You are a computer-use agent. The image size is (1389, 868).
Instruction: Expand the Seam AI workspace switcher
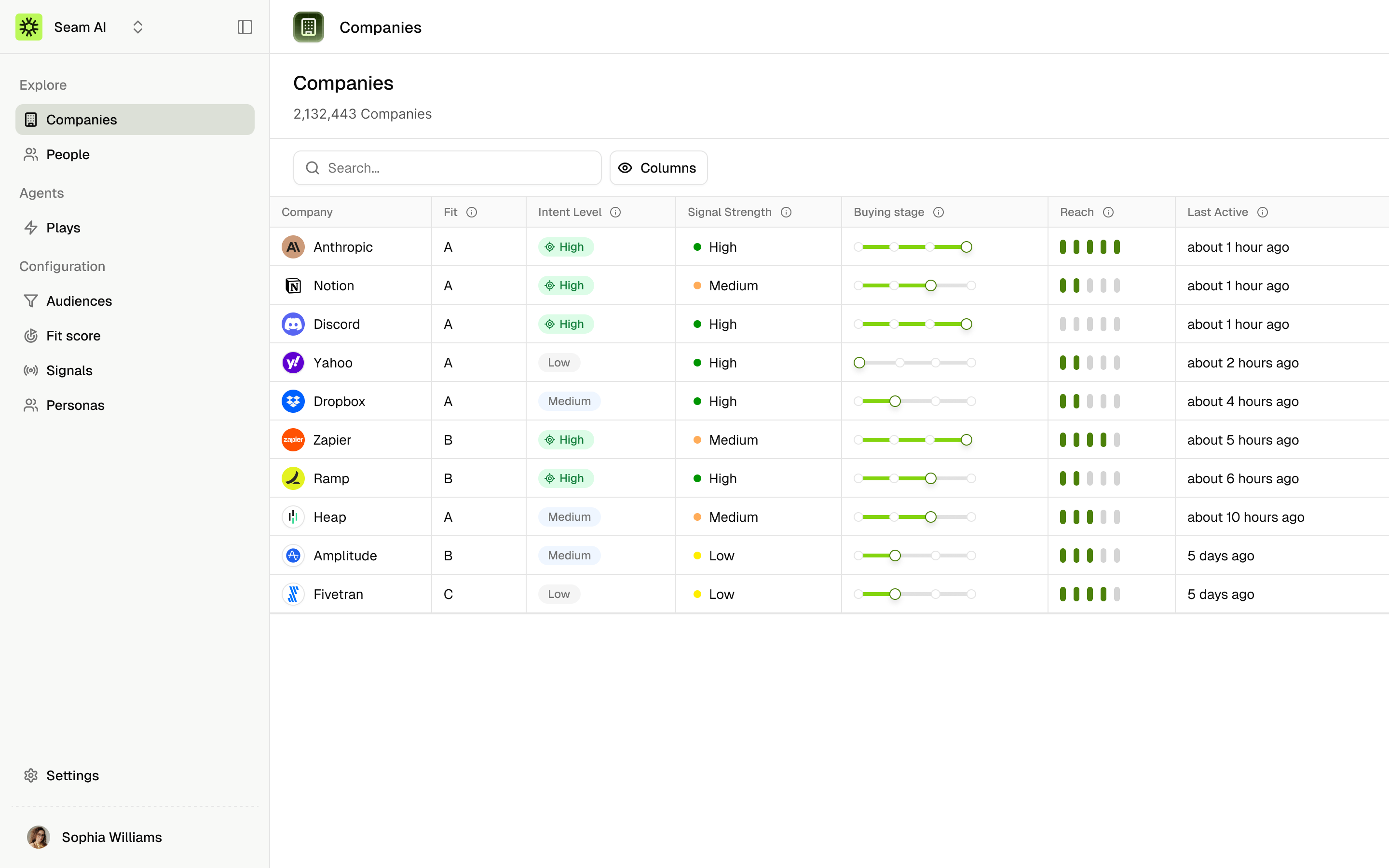coord(137,27)
